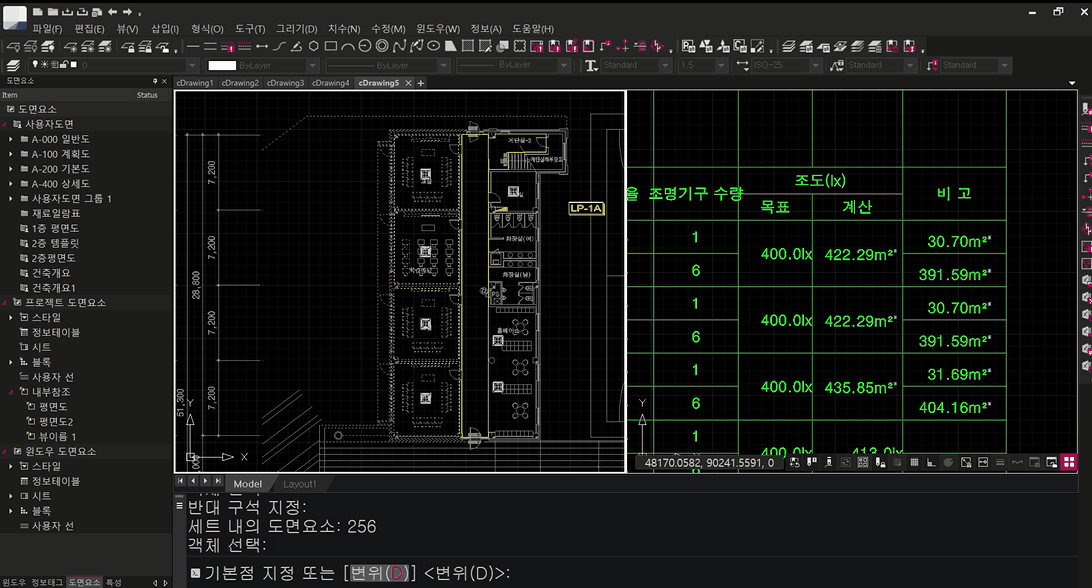1092x588 pixels.
Task: Add a new drawing tab with plus
Action: coord(421,83)
